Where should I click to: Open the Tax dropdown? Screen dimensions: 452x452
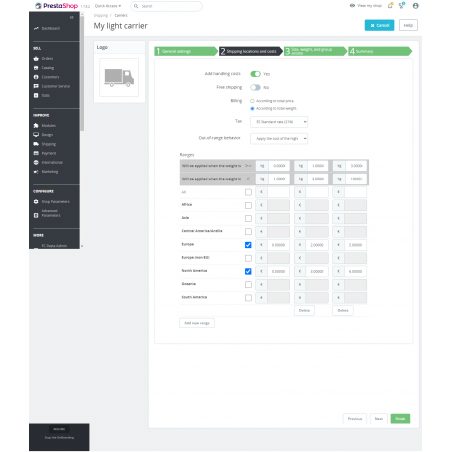pos(279,122)
